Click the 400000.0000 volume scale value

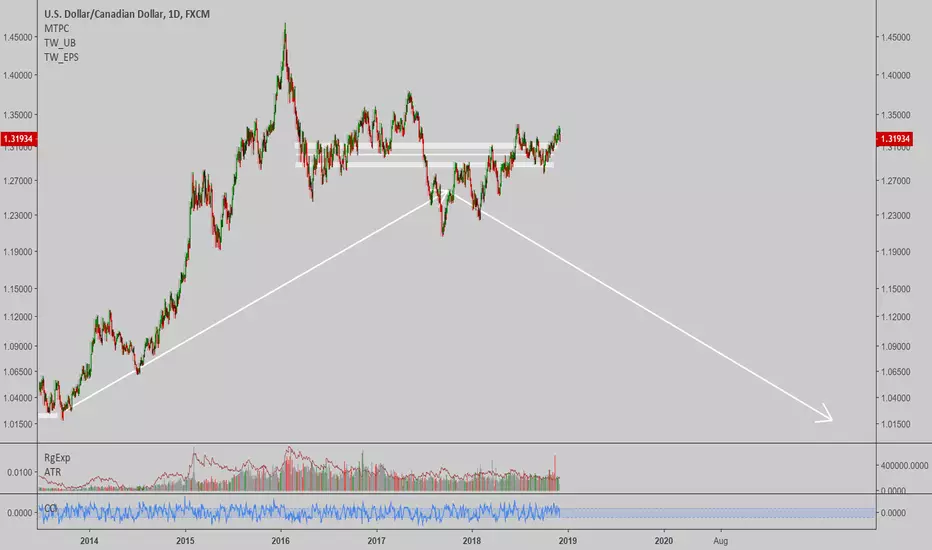tap(904, 466)
